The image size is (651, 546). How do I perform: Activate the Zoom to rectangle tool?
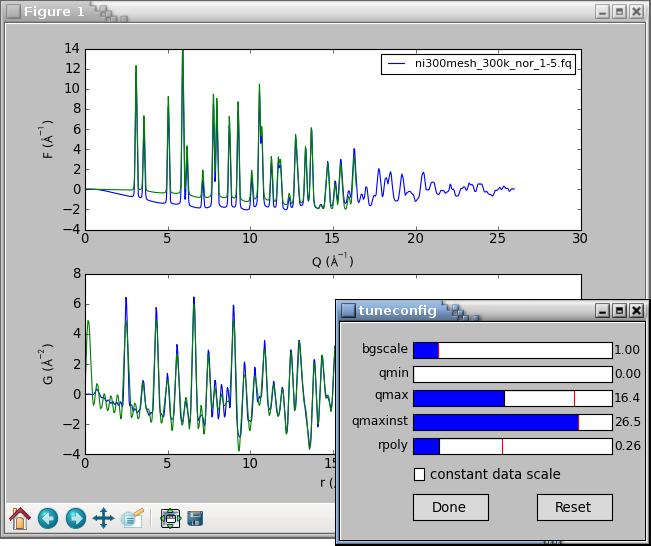(131, 518)
